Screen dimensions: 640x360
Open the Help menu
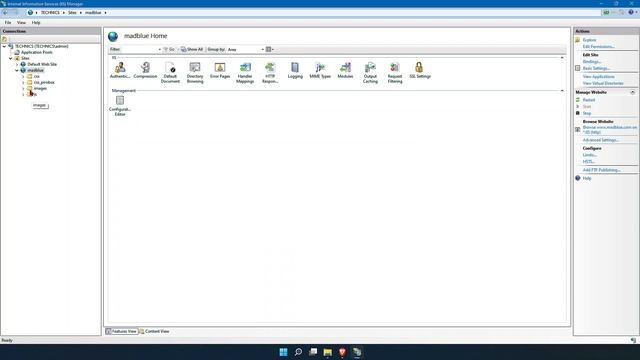pyautogui.click(x=36, y=23)
